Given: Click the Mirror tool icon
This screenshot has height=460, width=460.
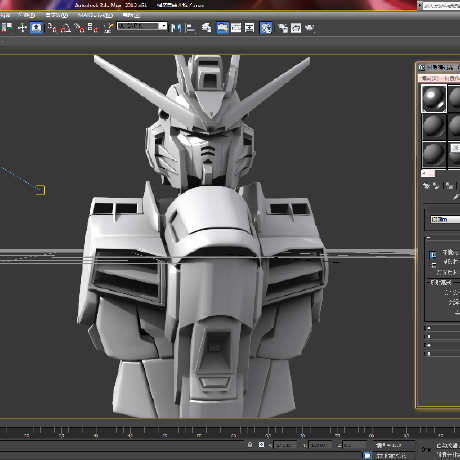Looking at the screenshot, I should tap(176, 28).
